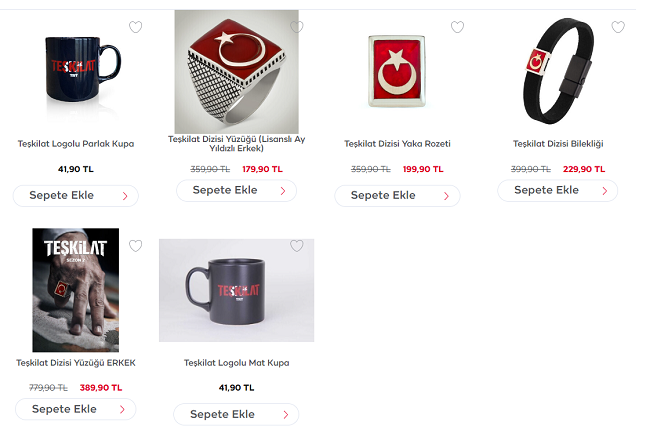Click Sepete Ekle for Yüzüğü ERKEK

pos(76,409)
